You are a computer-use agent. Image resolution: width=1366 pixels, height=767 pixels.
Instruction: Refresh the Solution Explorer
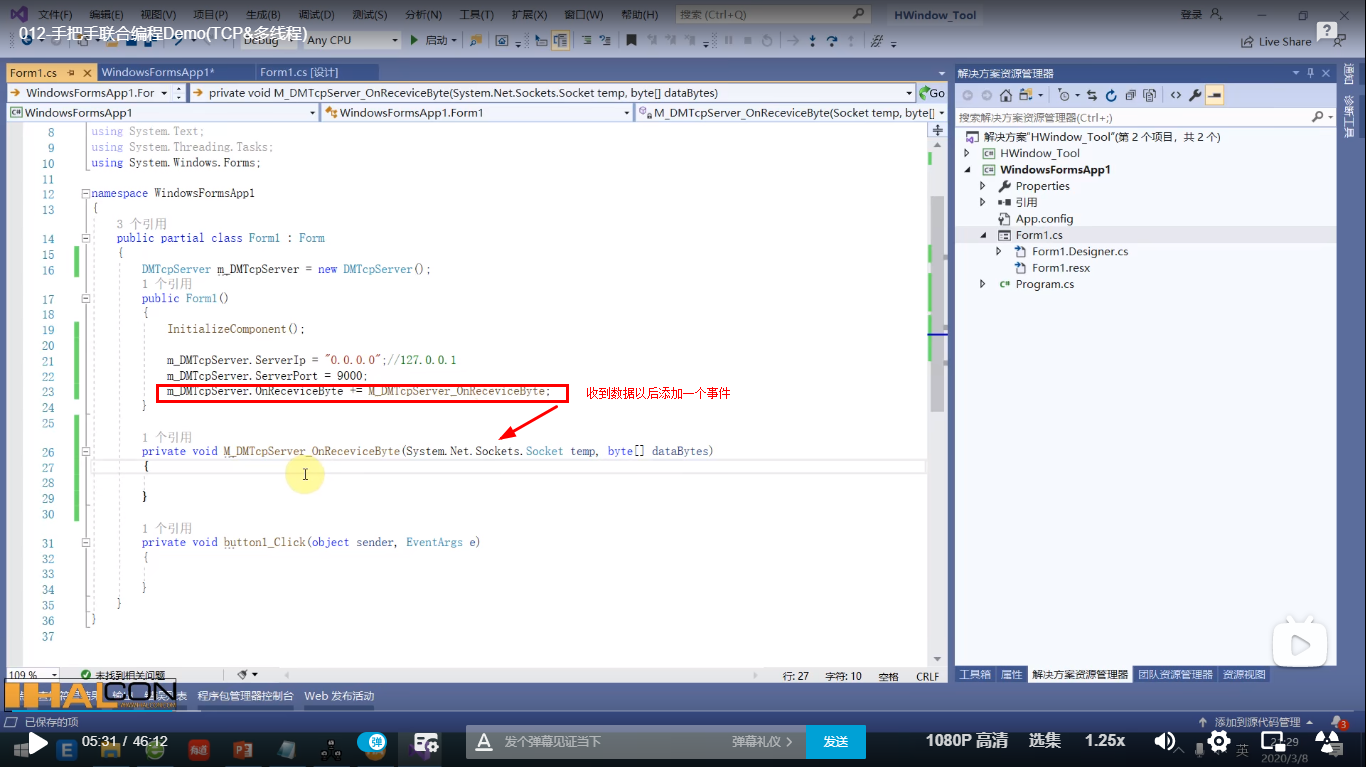[1110, 95]
